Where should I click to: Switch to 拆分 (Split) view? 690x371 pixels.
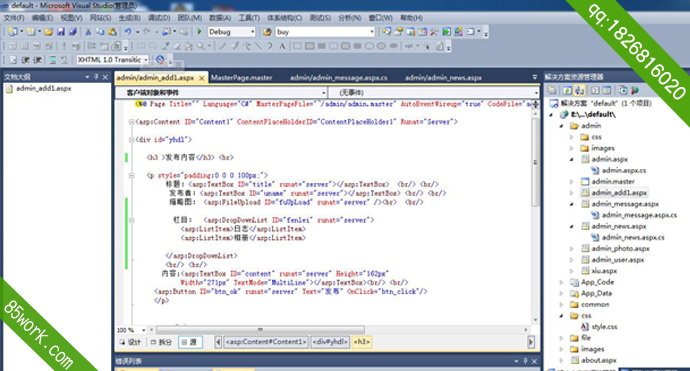click(161, 342)
